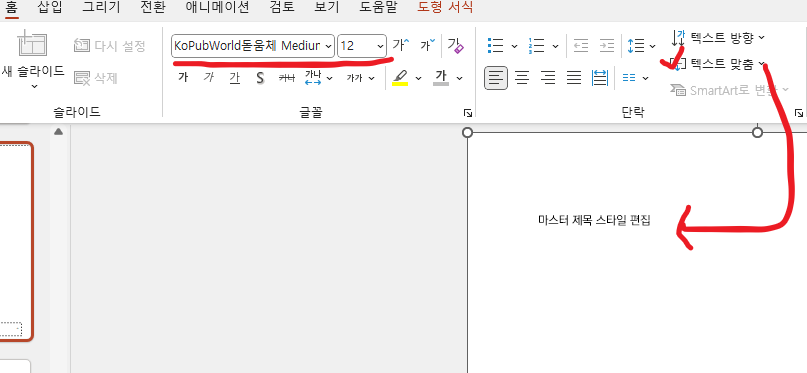This screenshot has height=373, width=807.
Task: Click the bullet list icon
Action: pos(495,45)
